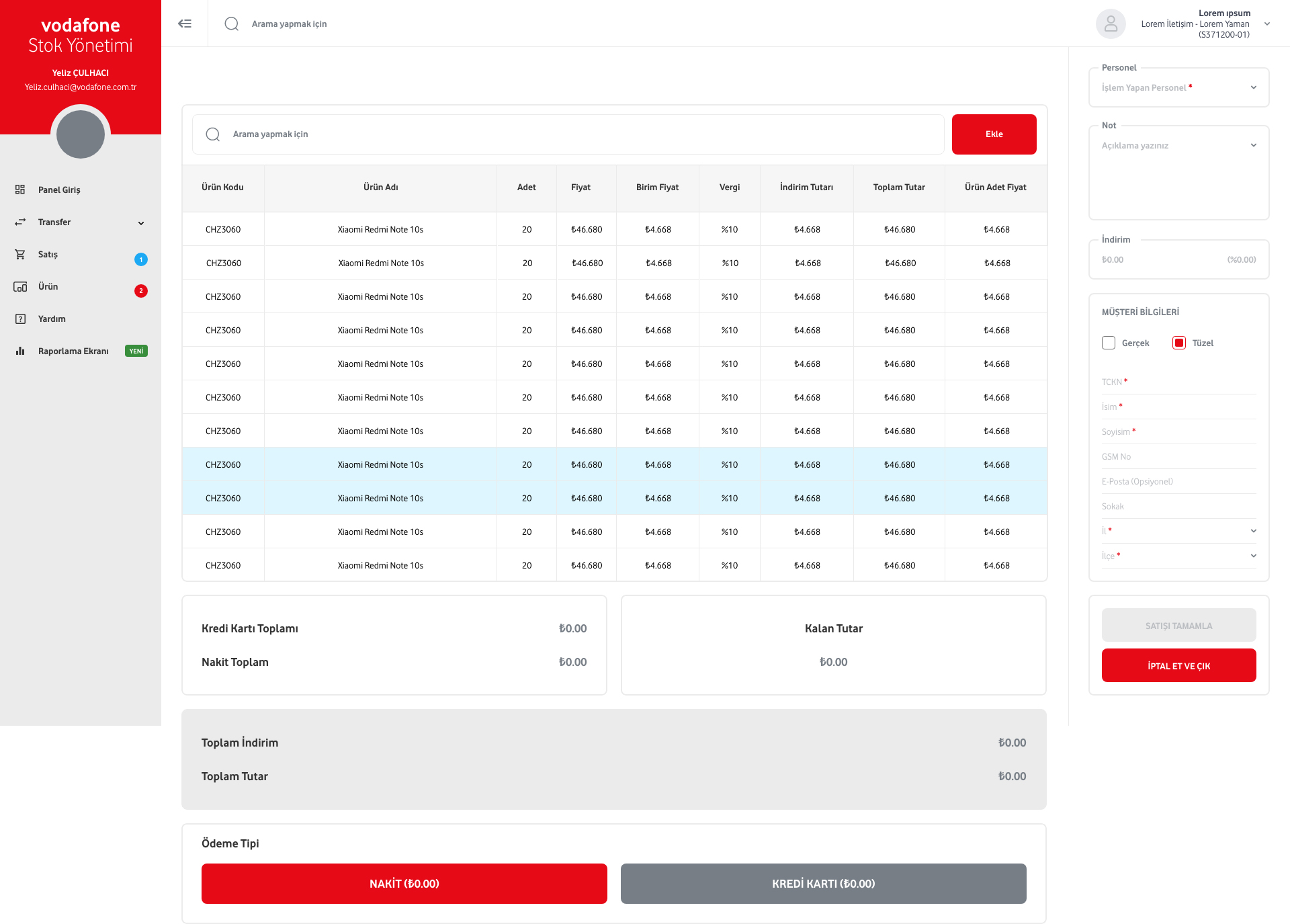The height and width of the screenshot is (924, 1290).
Task: Choose NAKİT payment button
Action: (404, 884)
